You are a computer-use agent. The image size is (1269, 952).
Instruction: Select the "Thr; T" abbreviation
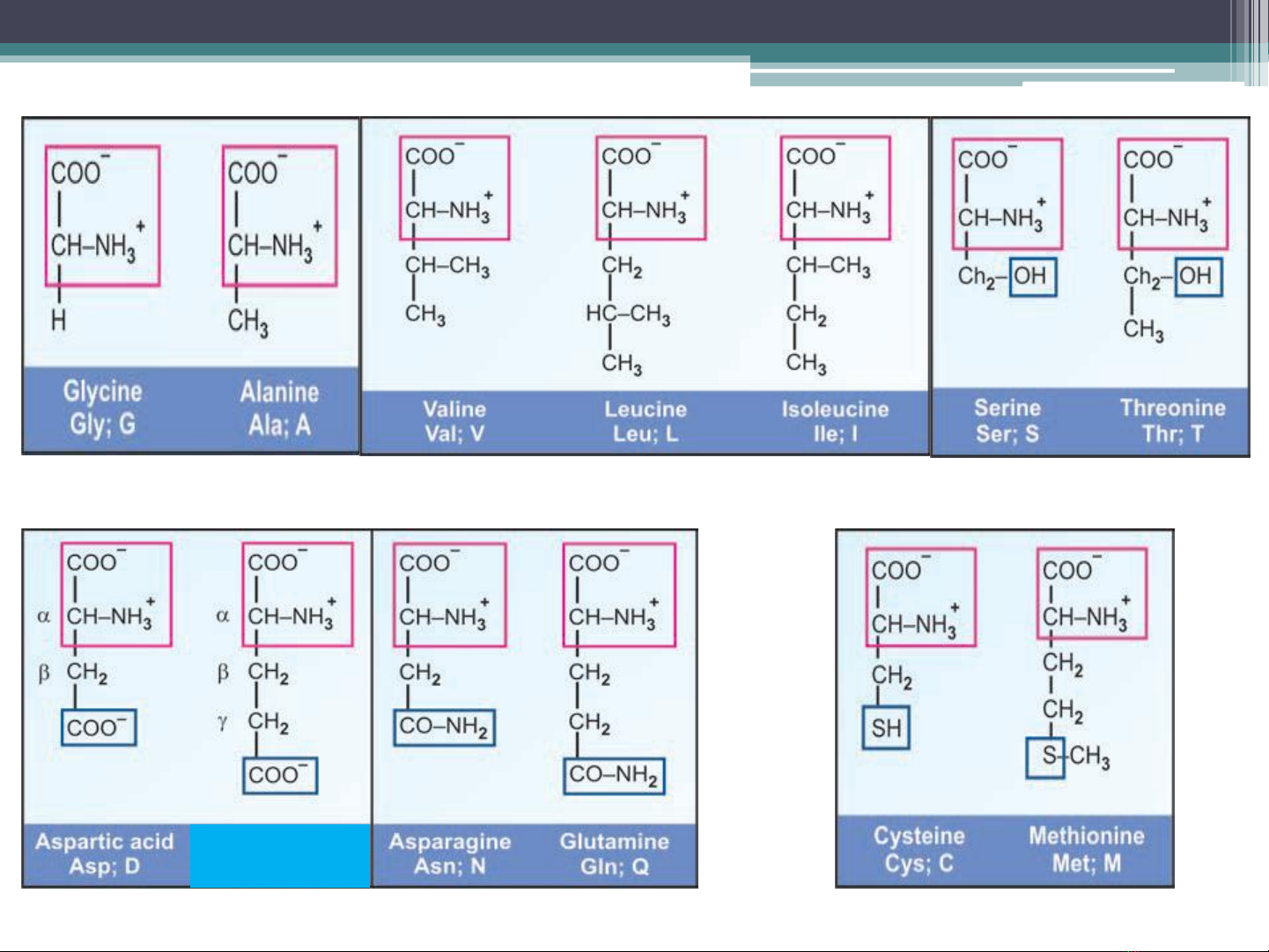[1173, 433]
